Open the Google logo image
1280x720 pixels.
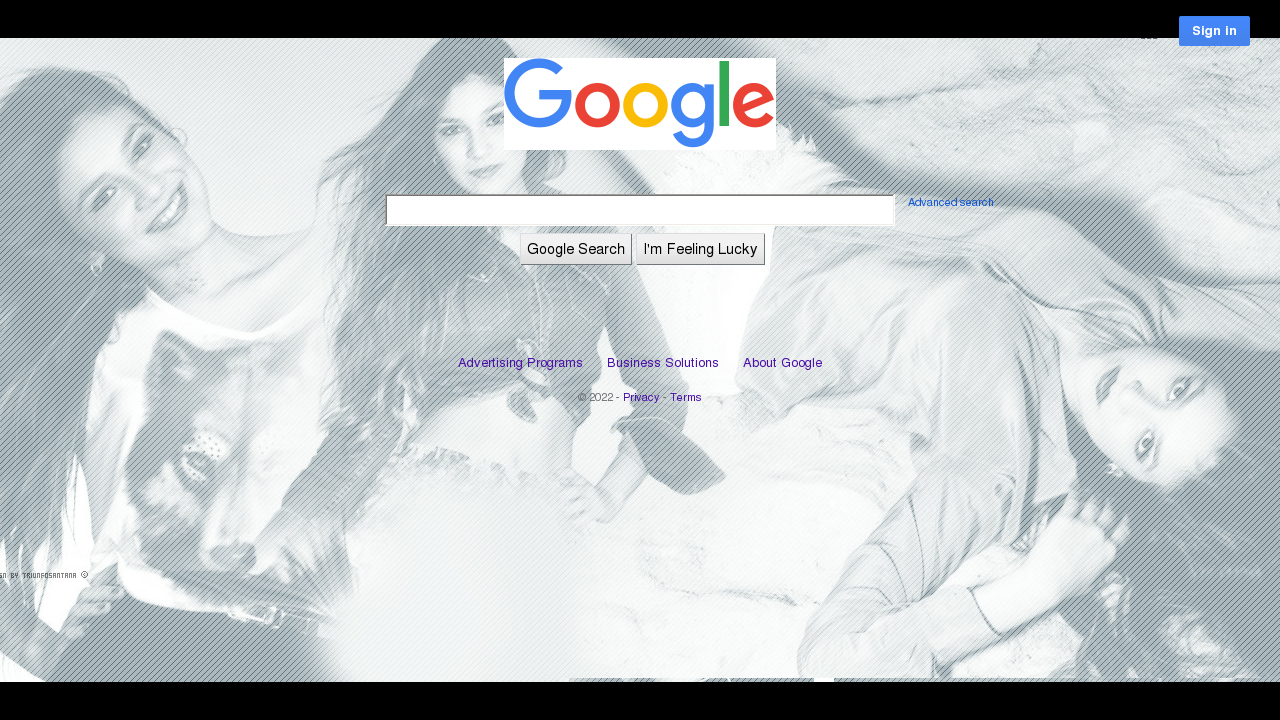(x=640, y=104)
